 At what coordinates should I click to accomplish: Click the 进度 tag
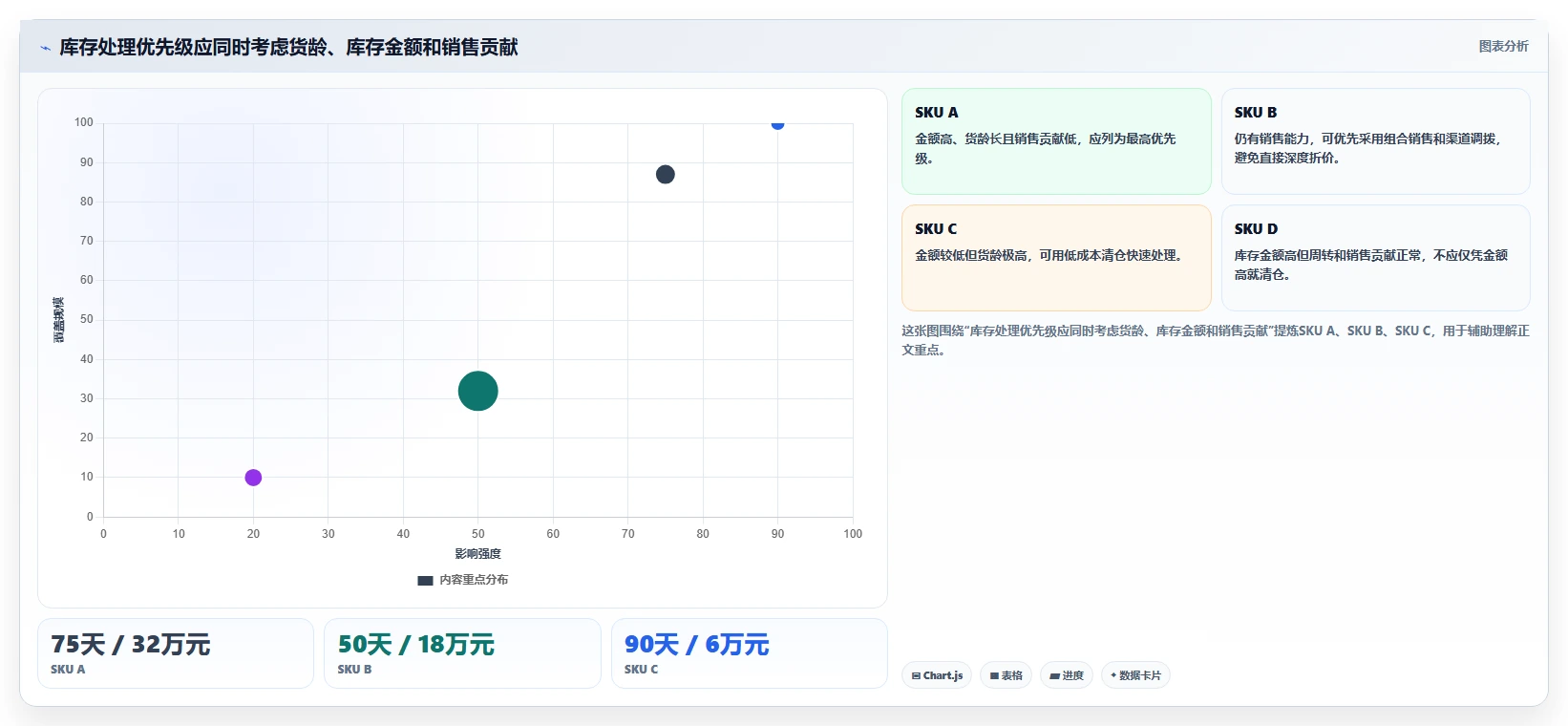point(1067,675)
